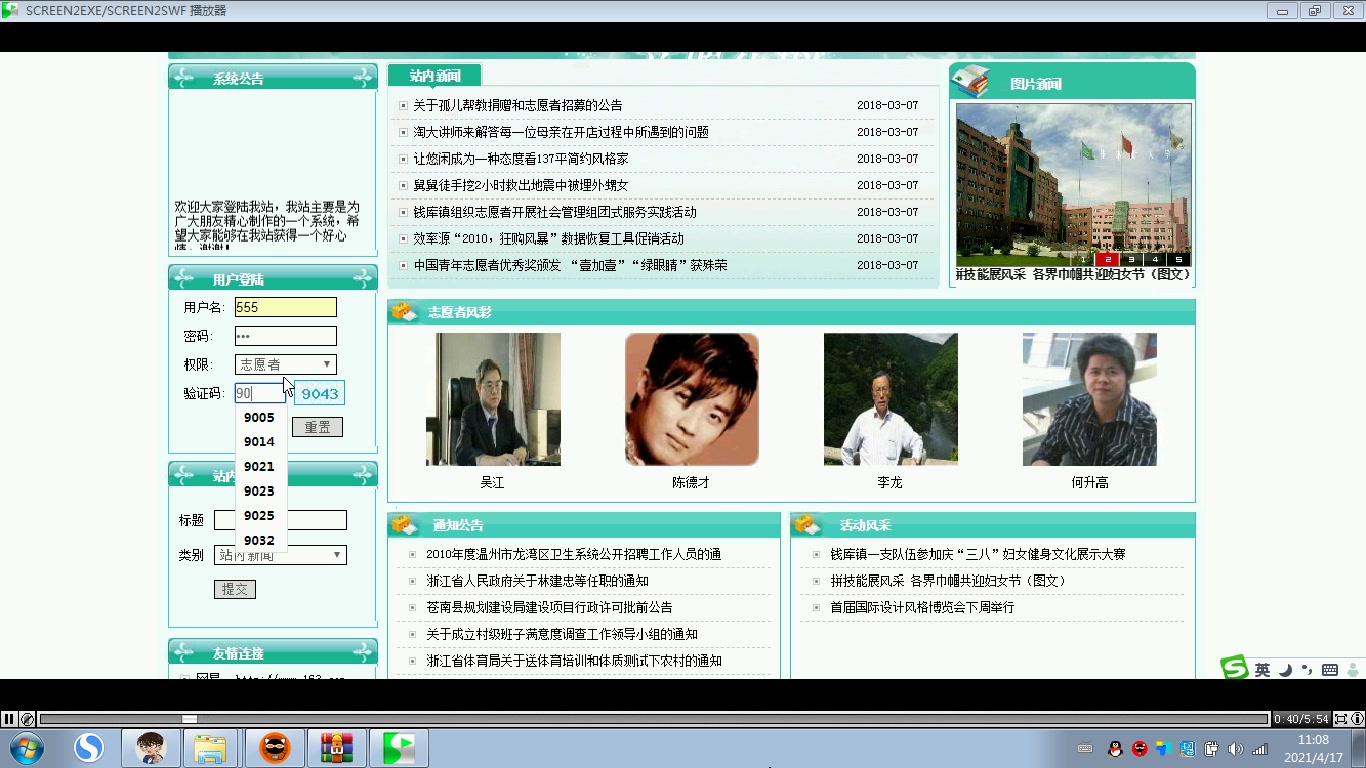Click the 密码 password field
The image size is (1366, 768).
(x=286, y=336)
